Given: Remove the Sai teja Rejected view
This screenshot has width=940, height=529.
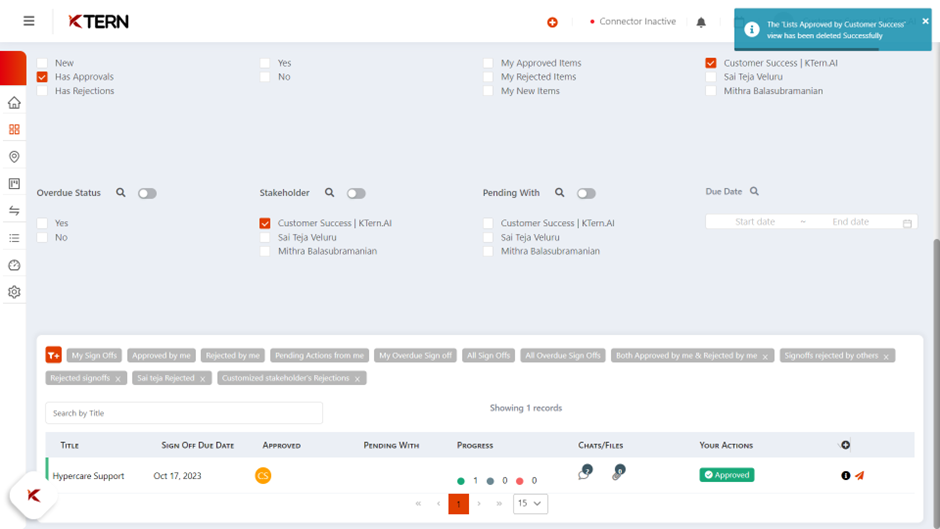Looking at the screenshot, I should (x=203, y=379).
